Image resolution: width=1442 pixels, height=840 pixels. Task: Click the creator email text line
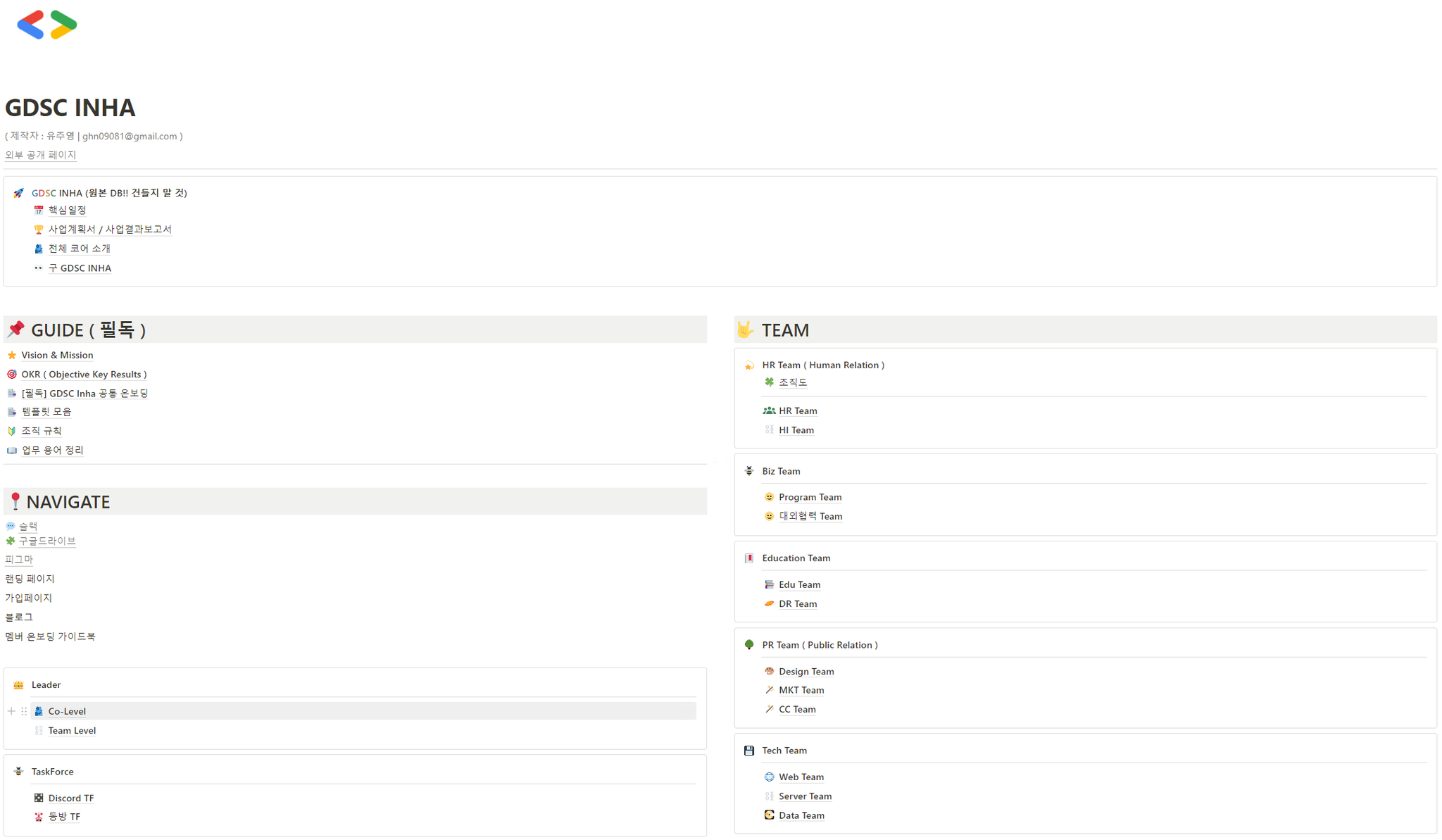pyautogui.click(x=94, y=137)
